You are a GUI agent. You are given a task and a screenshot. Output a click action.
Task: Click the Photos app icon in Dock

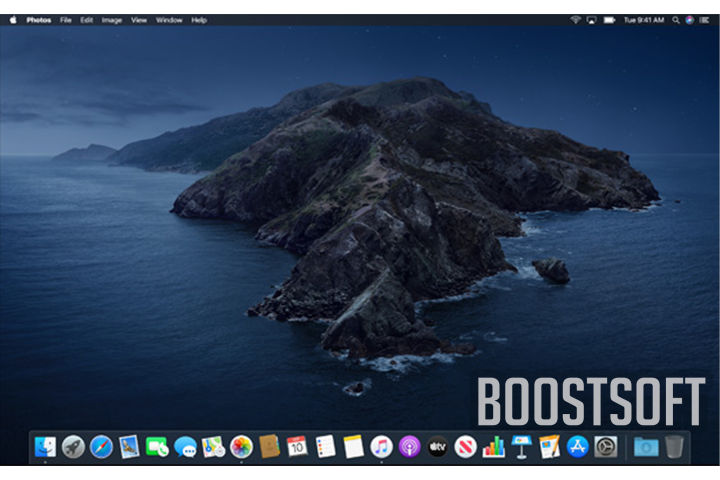(x=241, y=446)
